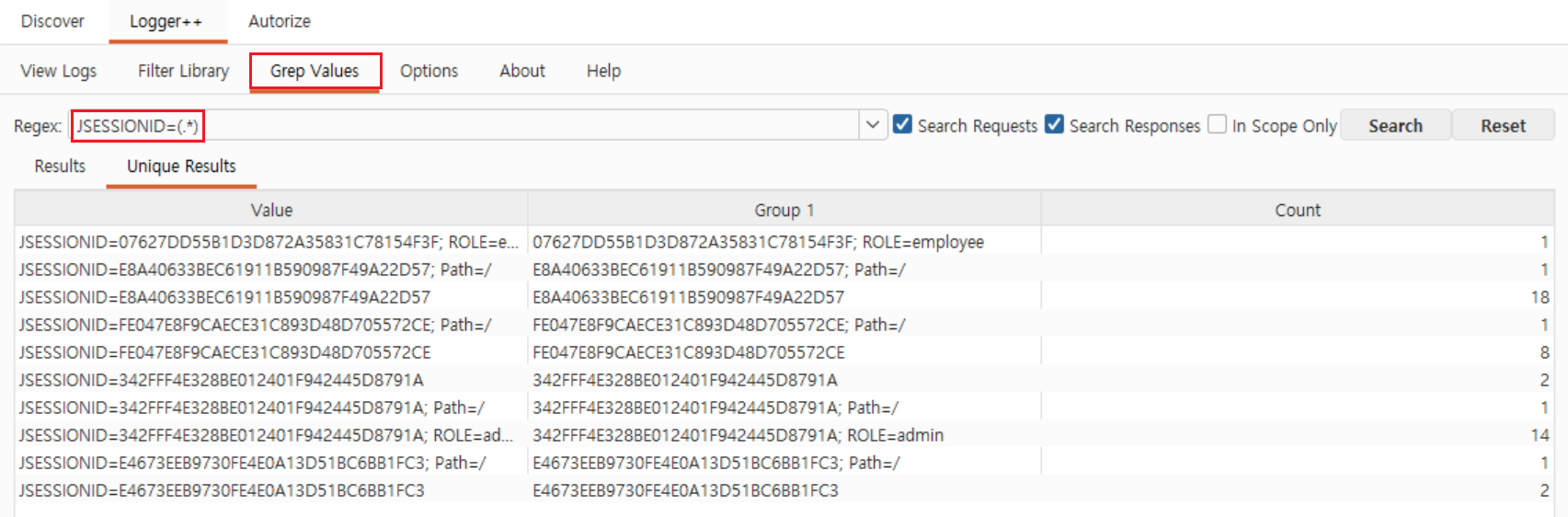Select Value cell JSESSIONID=E4673EEB9730FE4E0A13D51BC6BB1FC3; Path=/

pyautogui.click(x=271, y=463)
